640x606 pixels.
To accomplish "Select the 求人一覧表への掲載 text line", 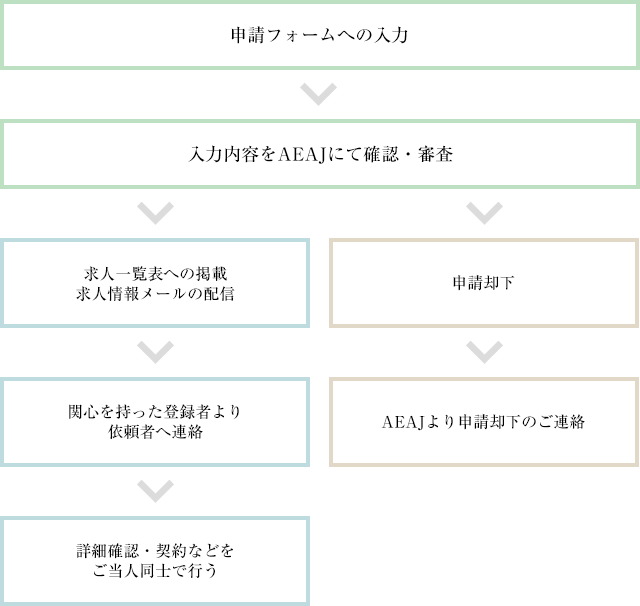I will point(155,273).
